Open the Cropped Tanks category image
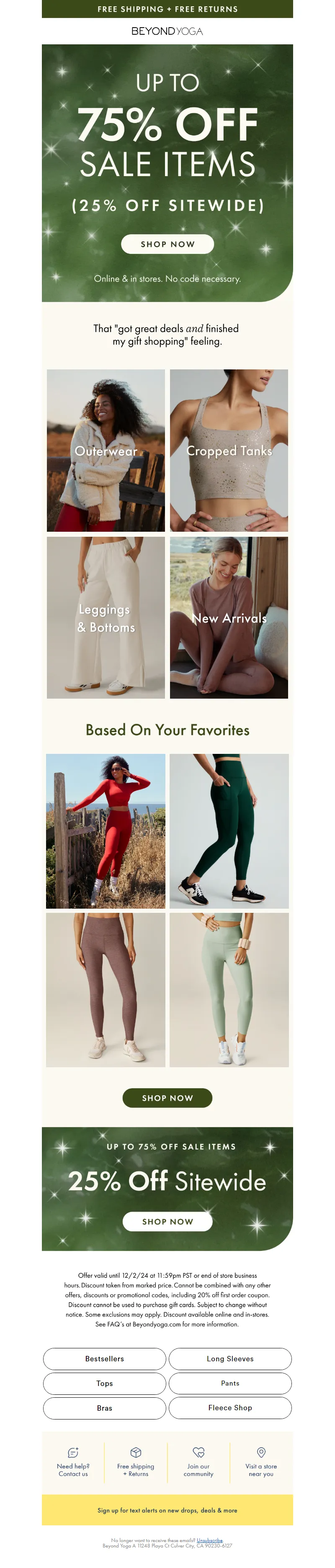The image size is (335, 1568). pos(229,451)
